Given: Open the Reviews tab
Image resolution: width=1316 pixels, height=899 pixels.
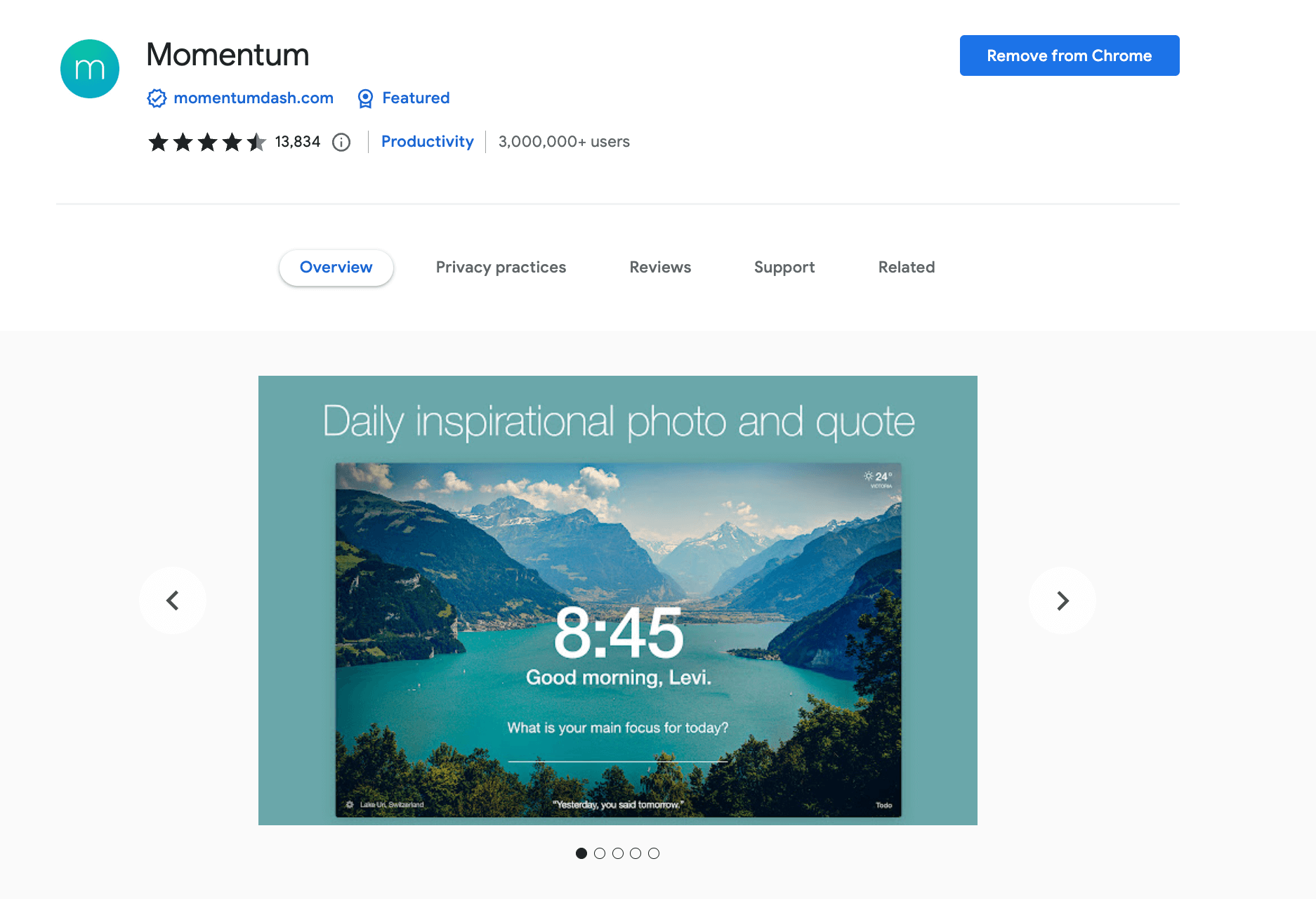Looking at the screenshot, I should [x=660, y=268].
